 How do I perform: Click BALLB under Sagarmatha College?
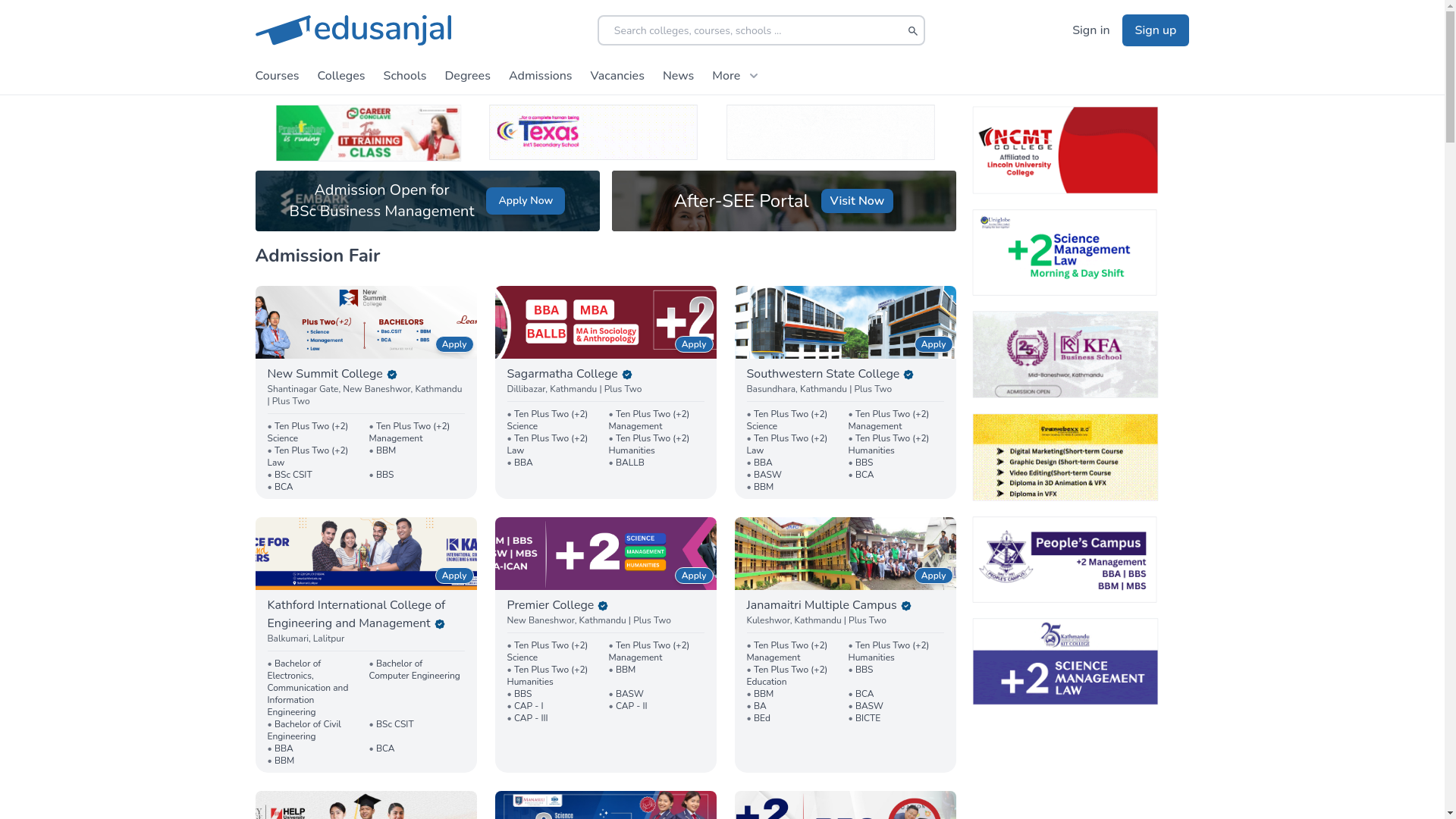(x=629, y=463)
